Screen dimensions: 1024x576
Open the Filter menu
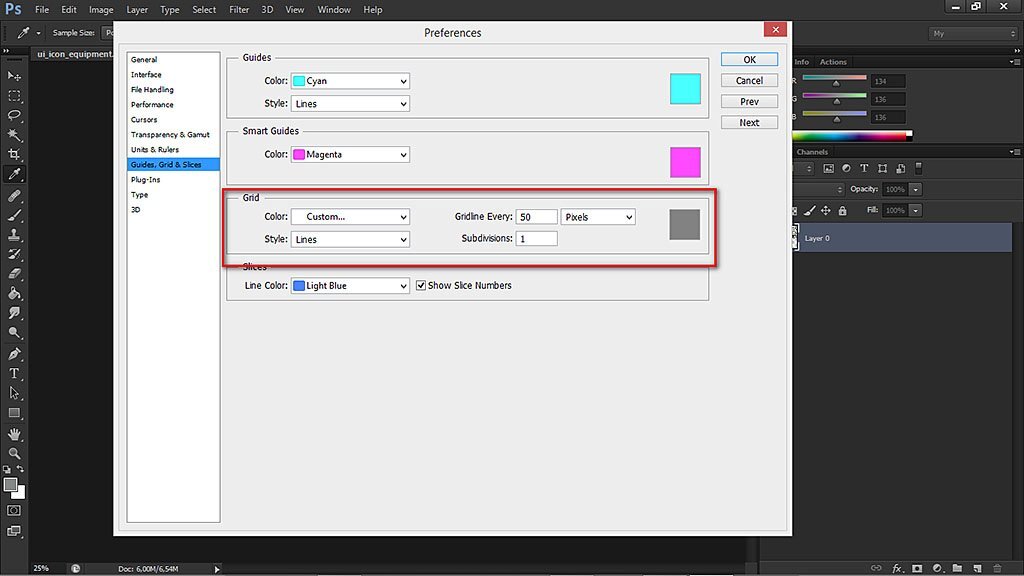(x=239, y=10)
